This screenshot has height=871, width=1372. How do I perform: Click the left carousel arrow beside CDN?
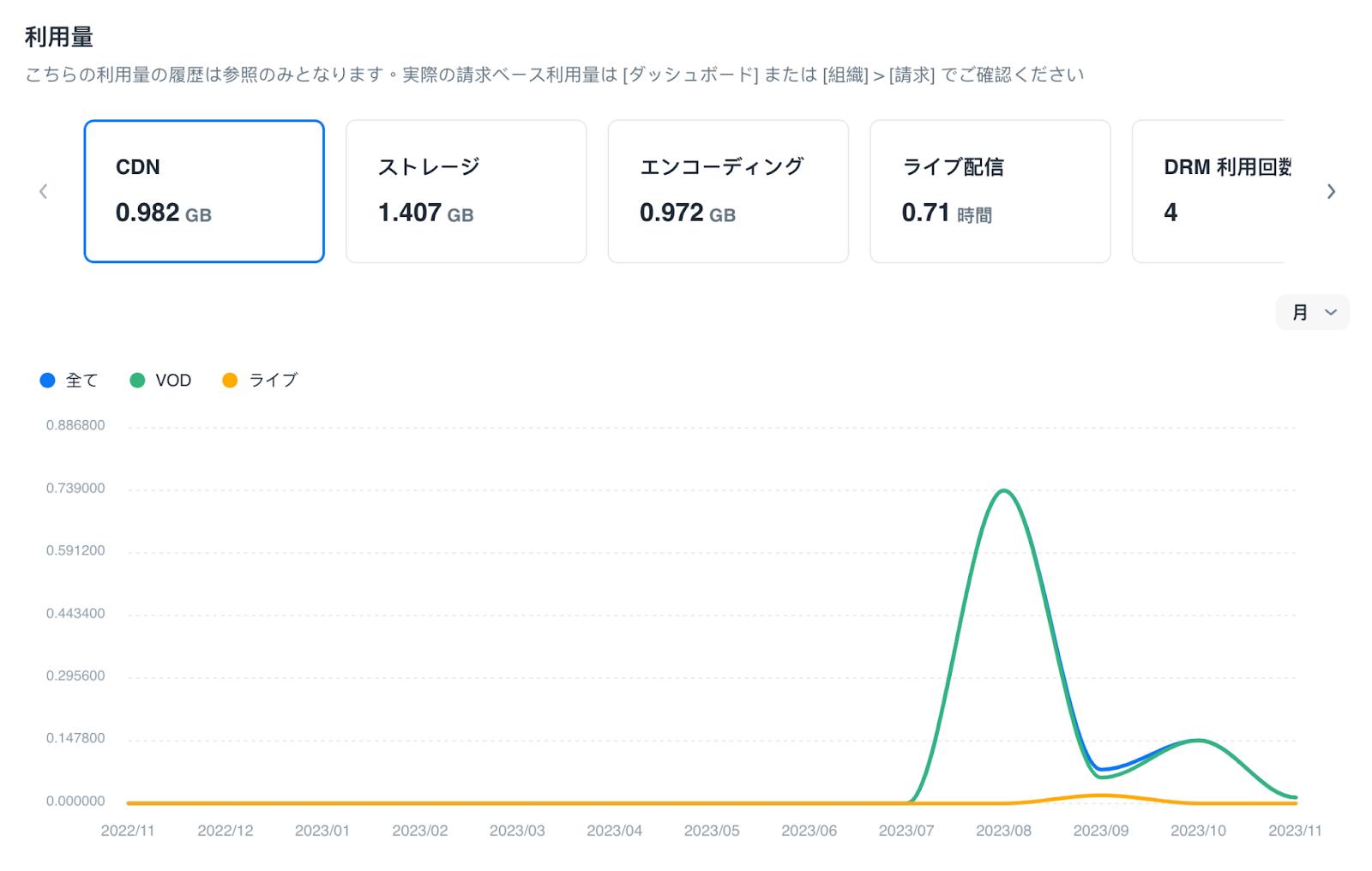click(43, 191)
